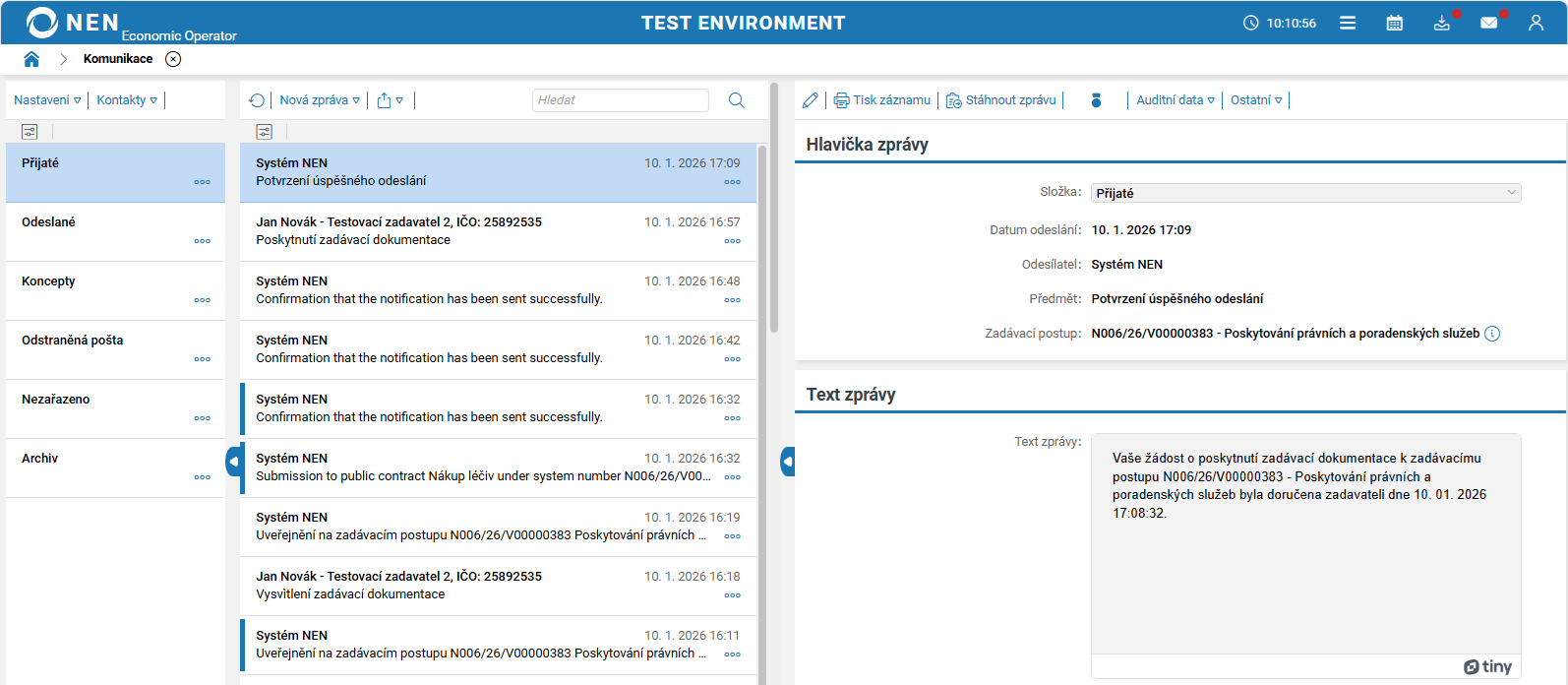Click the search magnifier icon
The image size is (1568, 685).
coord(736,100)
